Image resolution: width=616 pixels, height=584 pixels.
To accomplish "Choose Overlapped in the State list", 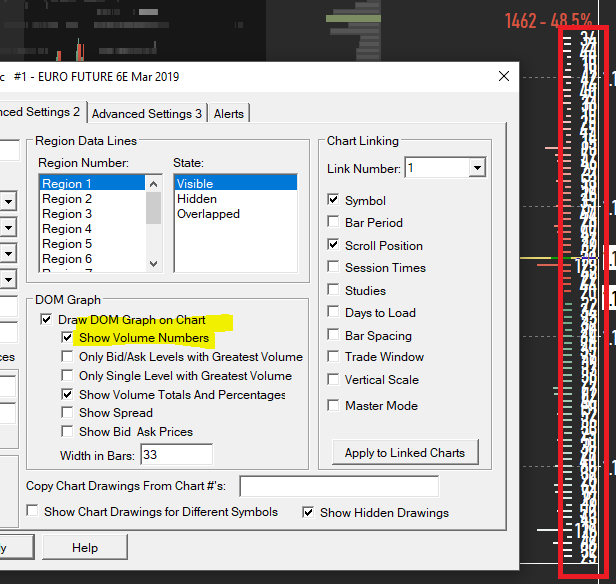I will [236, 214].
